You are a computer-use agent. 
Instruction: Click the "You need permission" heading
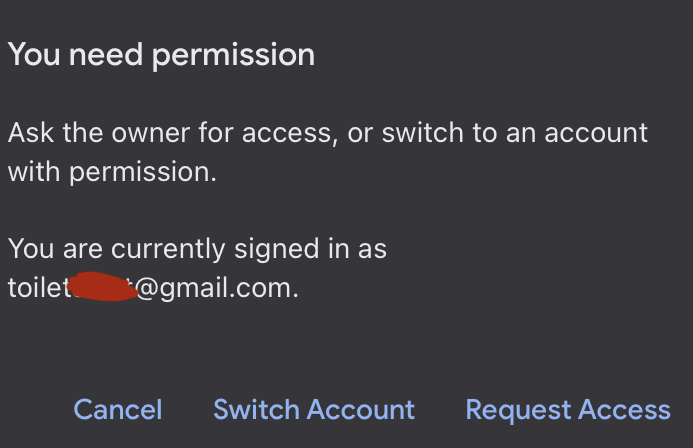coord(161,54)
